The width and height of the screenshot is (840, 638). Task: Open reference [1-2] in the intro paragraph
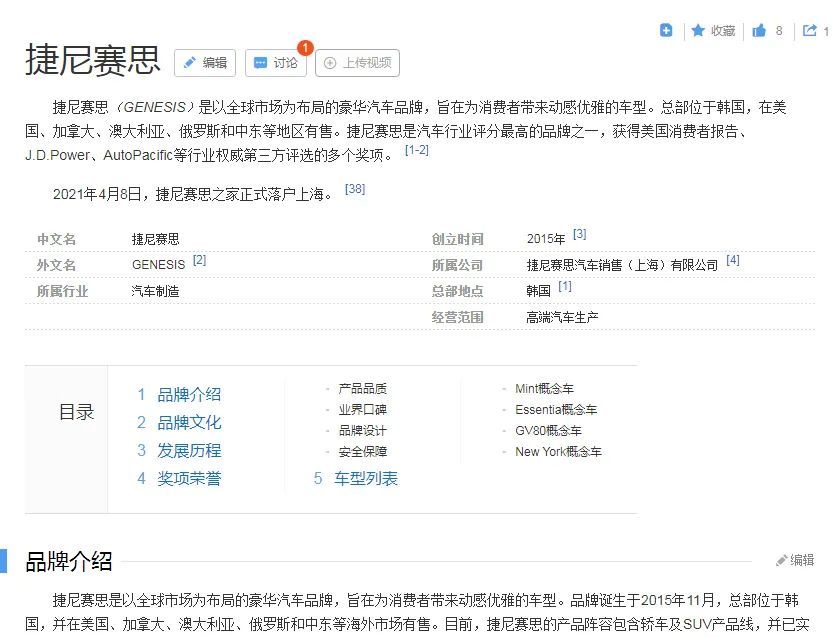pyautogui.click(x=417, y=151)
